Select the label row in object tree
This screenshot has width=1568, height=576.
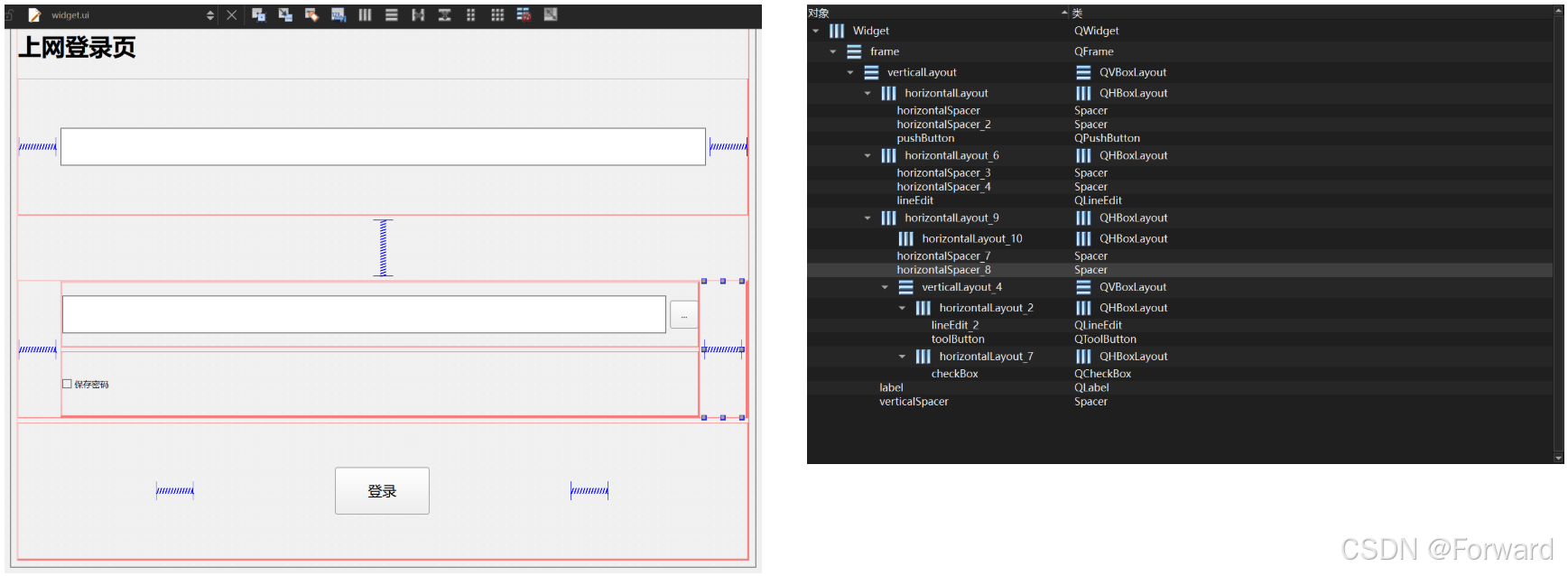[1179, 387]
